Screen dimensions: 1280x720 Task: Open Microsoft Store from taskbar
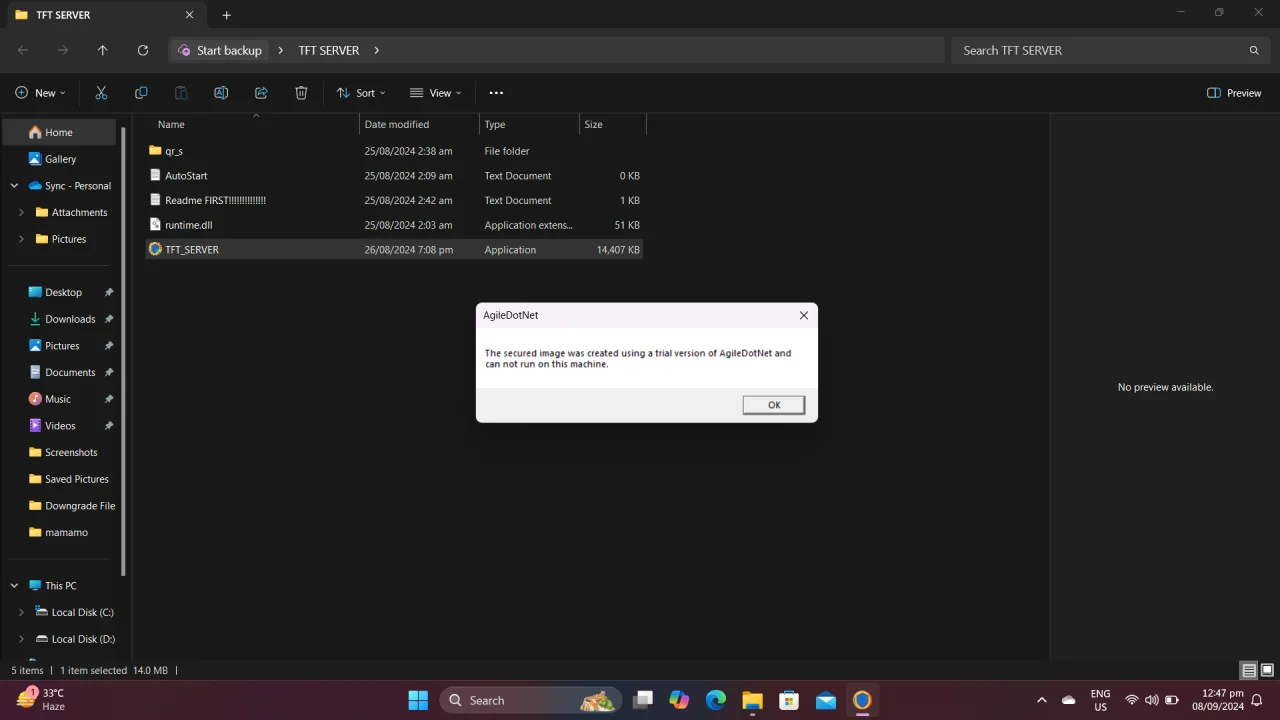(789, 700)
